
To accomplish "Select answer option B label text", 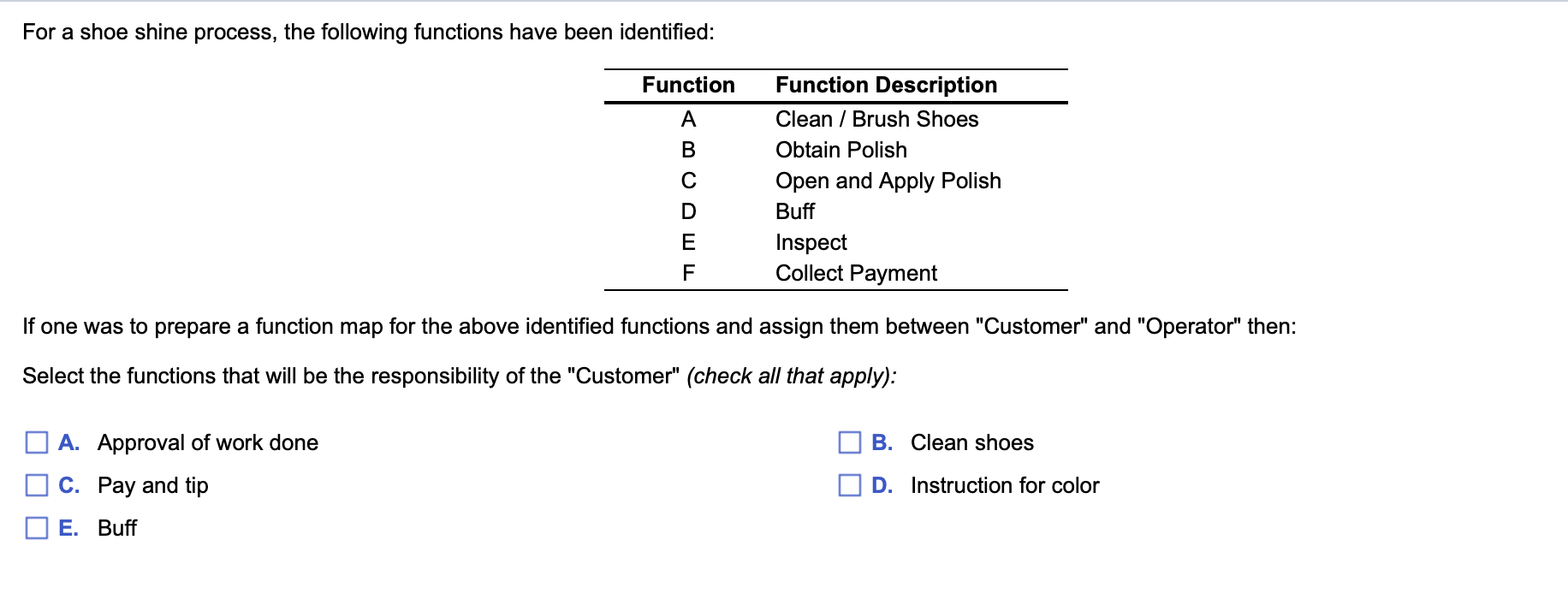I will [x=971, y=442].
